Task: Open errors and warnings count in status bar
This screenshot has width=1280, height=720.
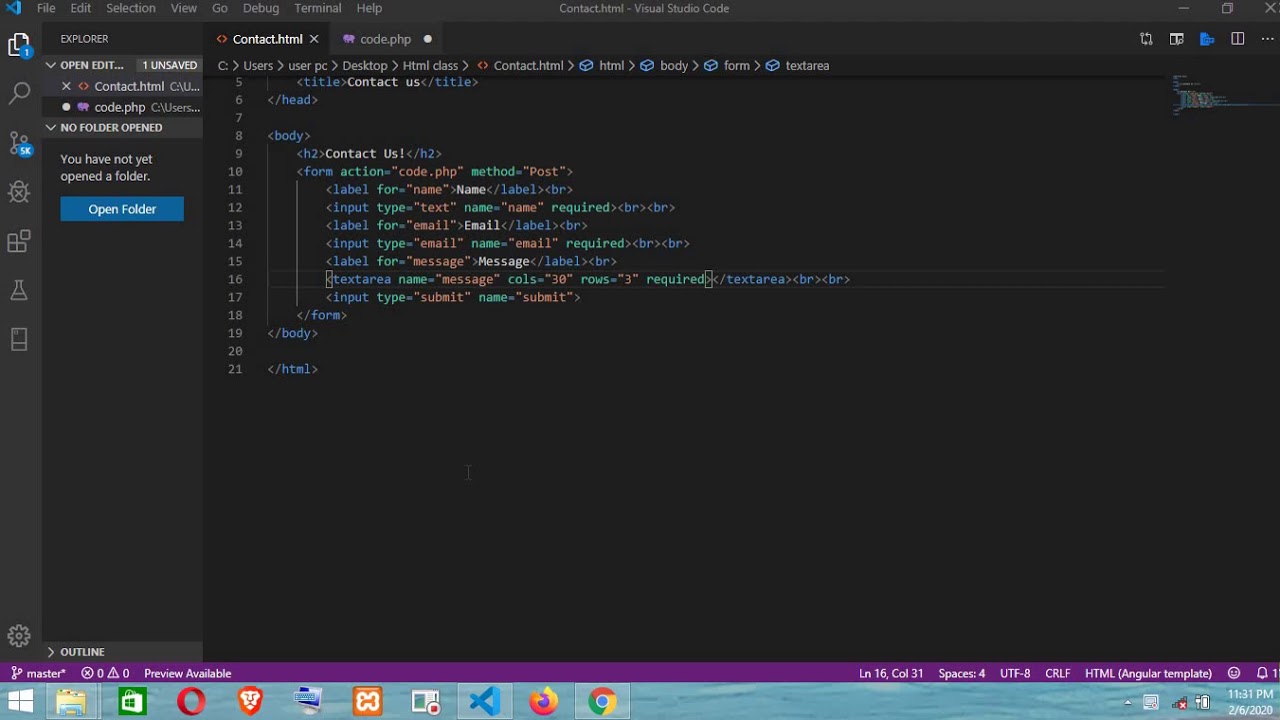Action: [x=105, y=673]
